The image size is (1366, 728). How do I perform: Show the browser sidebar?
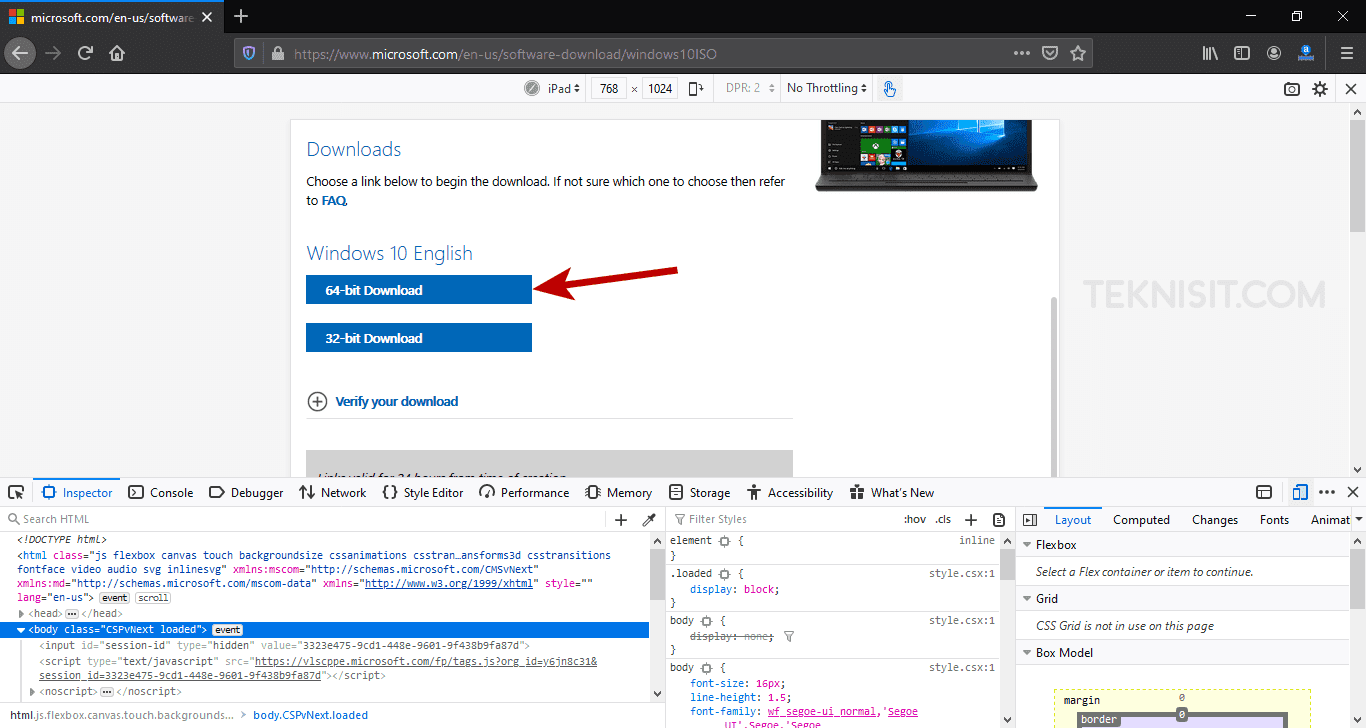coord(1242,53)
